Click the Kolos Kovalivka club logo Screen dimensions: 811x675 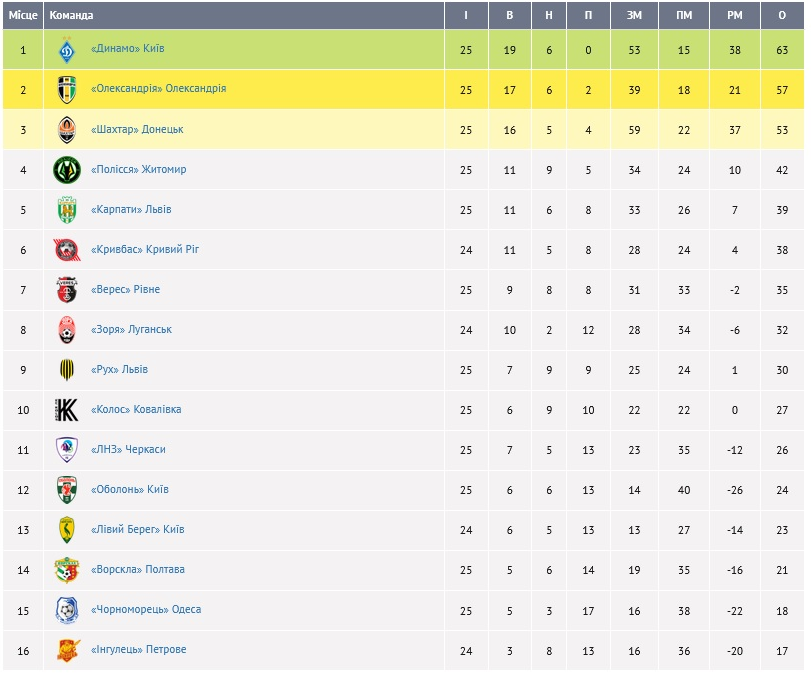coord(66,410)
